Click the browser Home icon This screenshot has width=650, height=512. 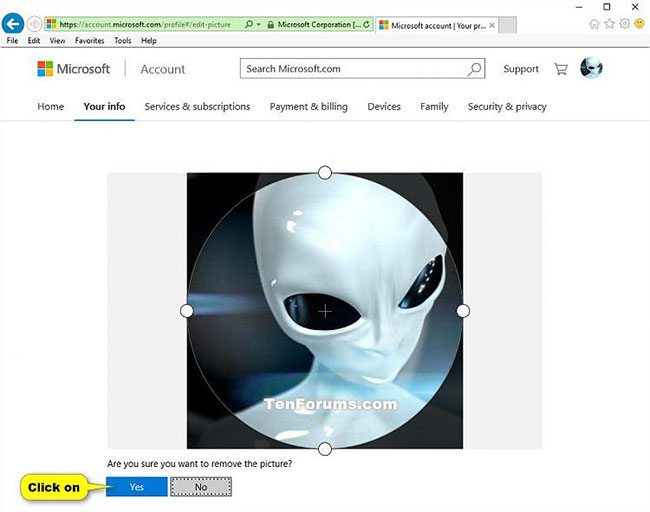[x=594, y=24]
